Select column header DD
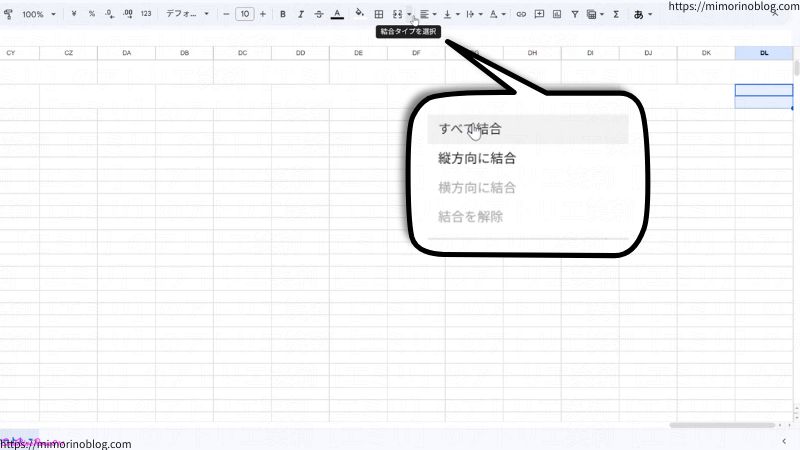The image size is (800, 450). coord(301,53)
